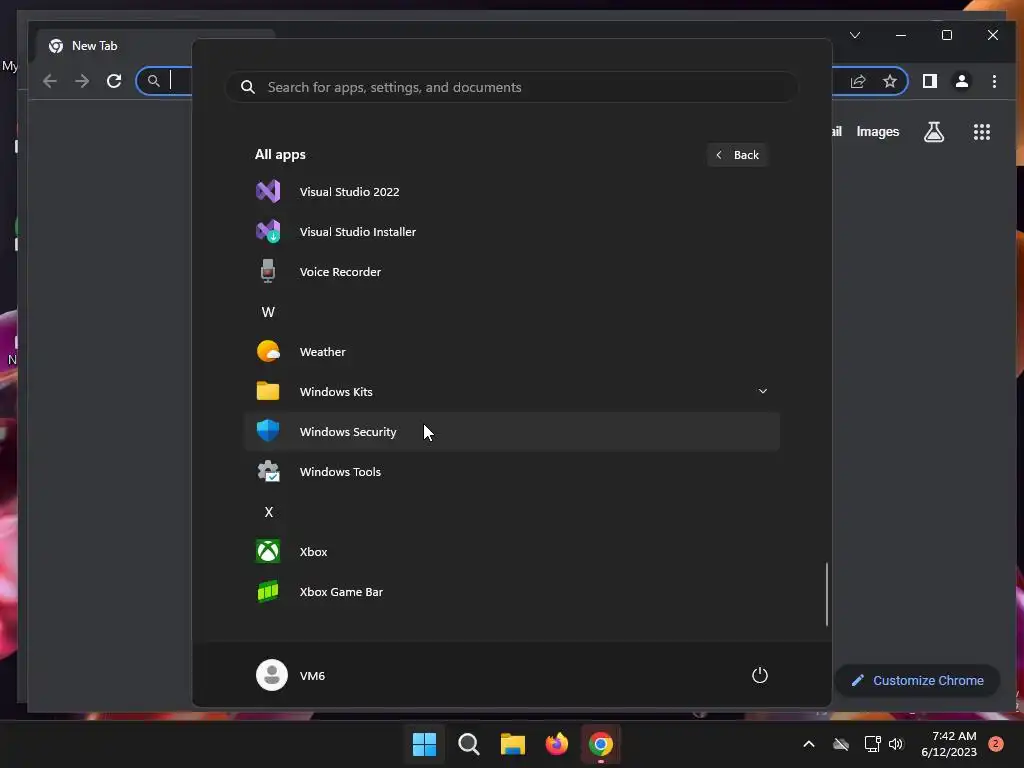Open Search Labs flask icon
This screenshot has width=1024, height=768.
tap(934, 132)
